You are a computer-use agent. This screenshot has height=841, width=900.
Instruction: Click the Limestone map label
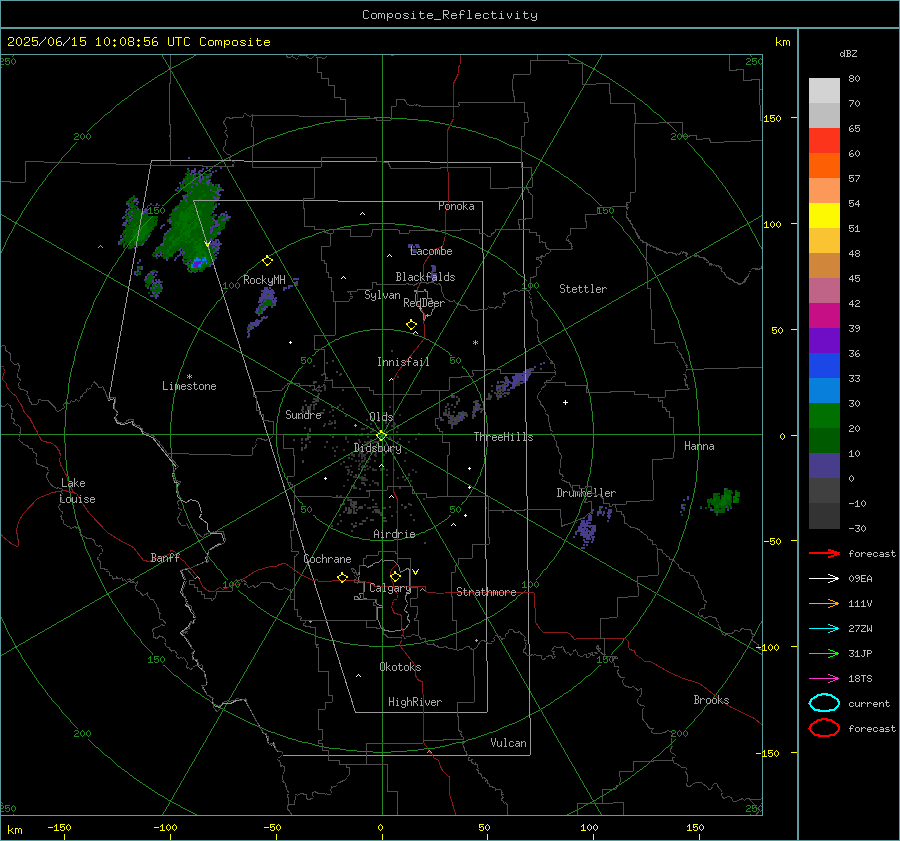pos(189,386)
